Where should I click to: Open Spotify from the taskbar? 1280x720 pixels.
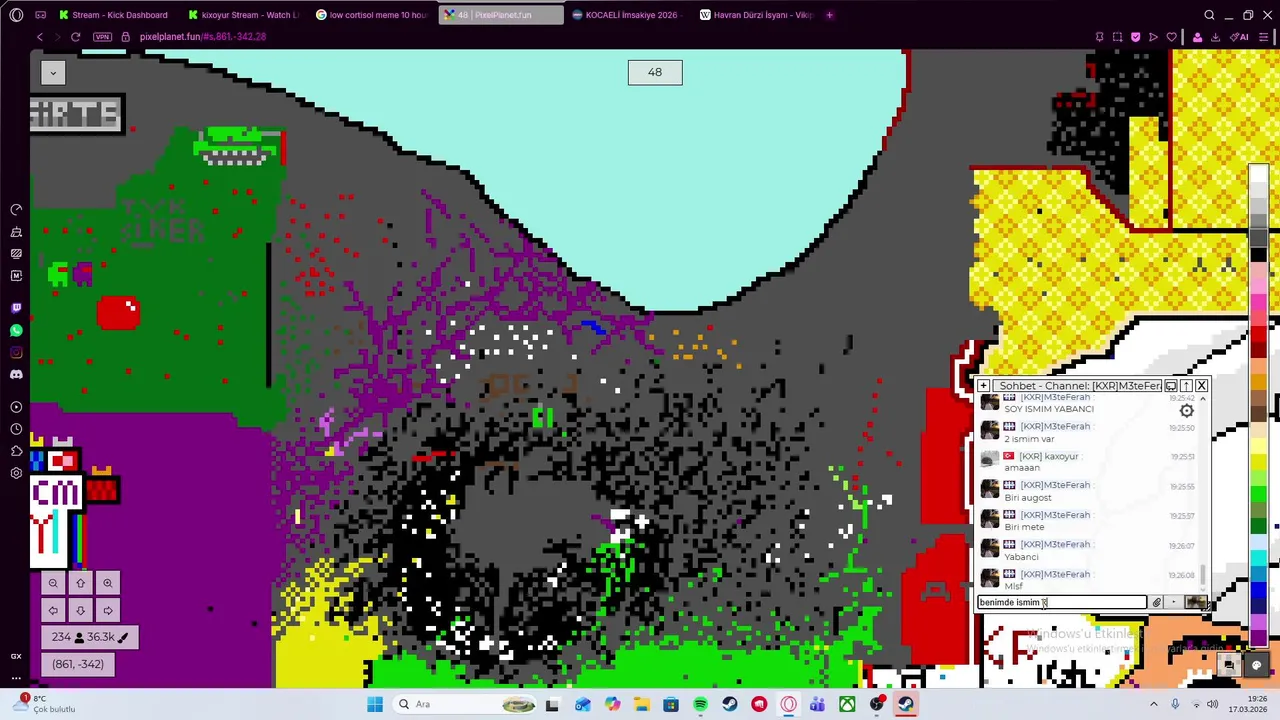700,704
